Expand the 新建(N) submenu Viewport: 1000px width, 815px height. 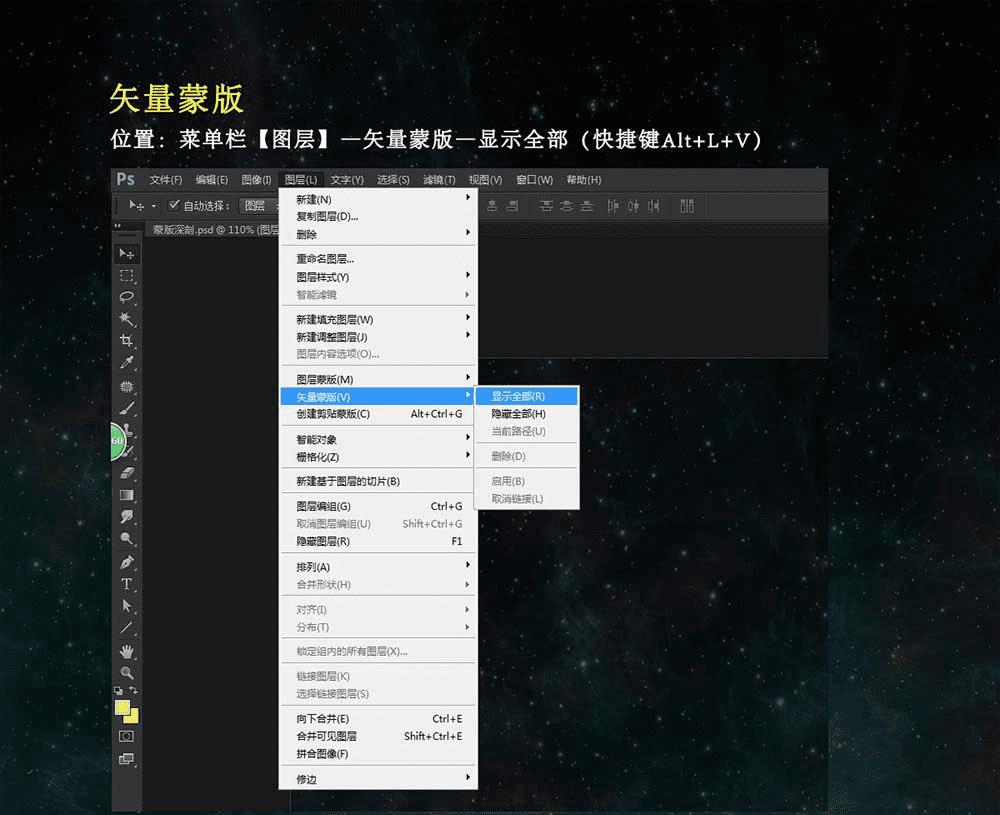point(378,199)
